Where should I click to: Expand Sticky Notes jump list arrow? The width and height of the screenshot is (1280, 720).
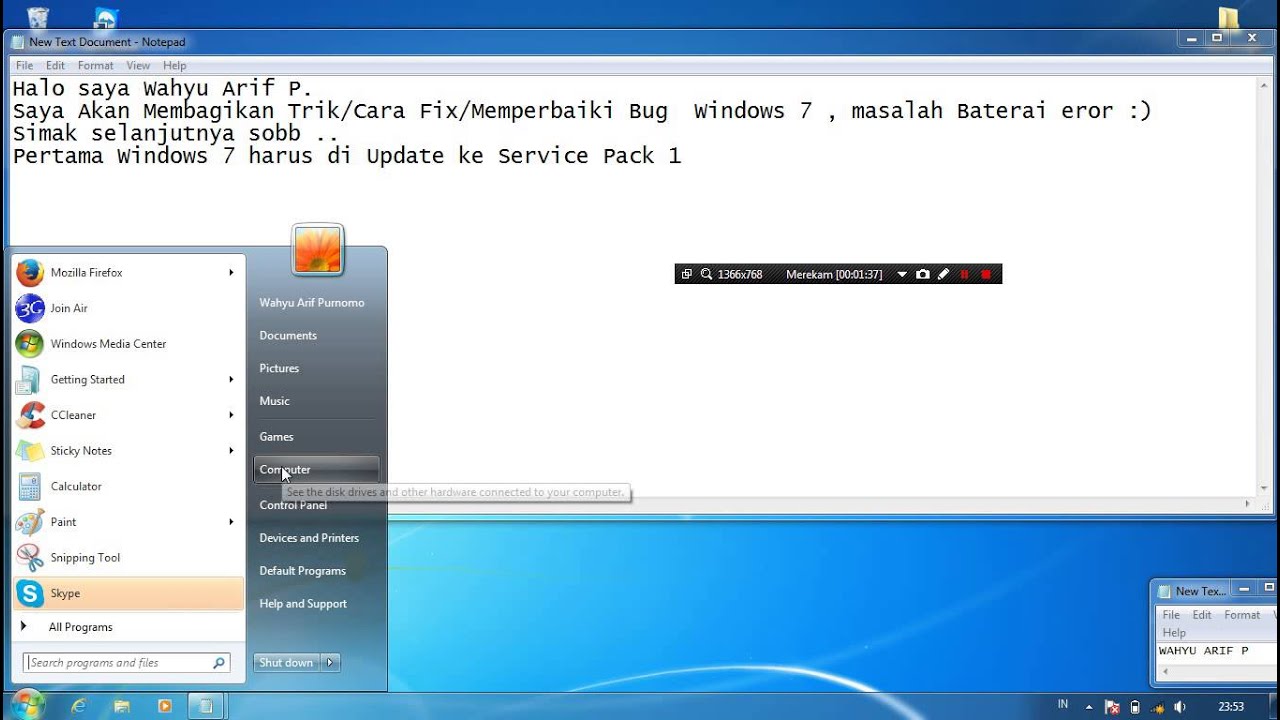click(231, 451)
